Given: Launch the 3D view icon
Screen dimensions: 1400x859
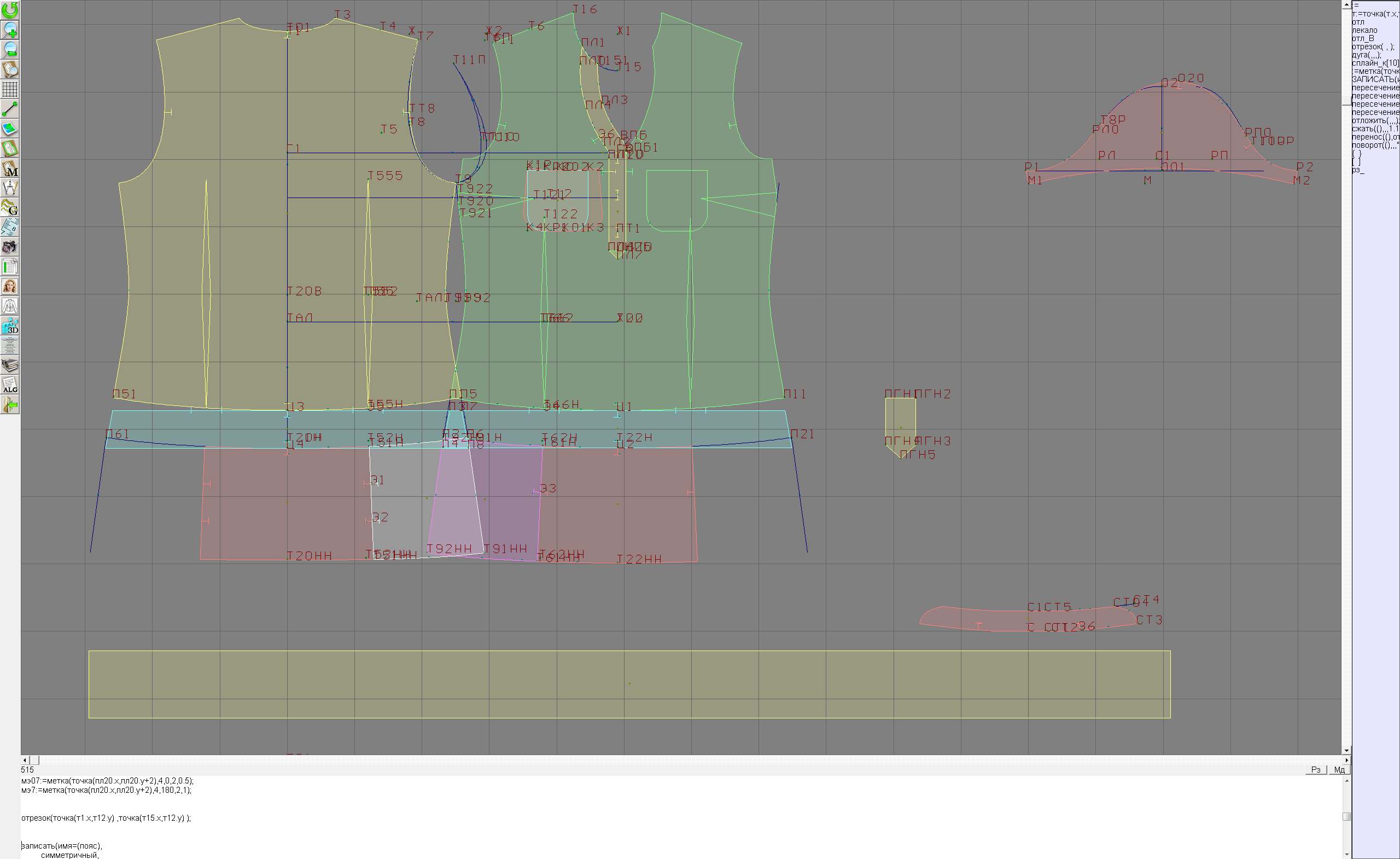Looking at the screenshot, I should [10, 326].
